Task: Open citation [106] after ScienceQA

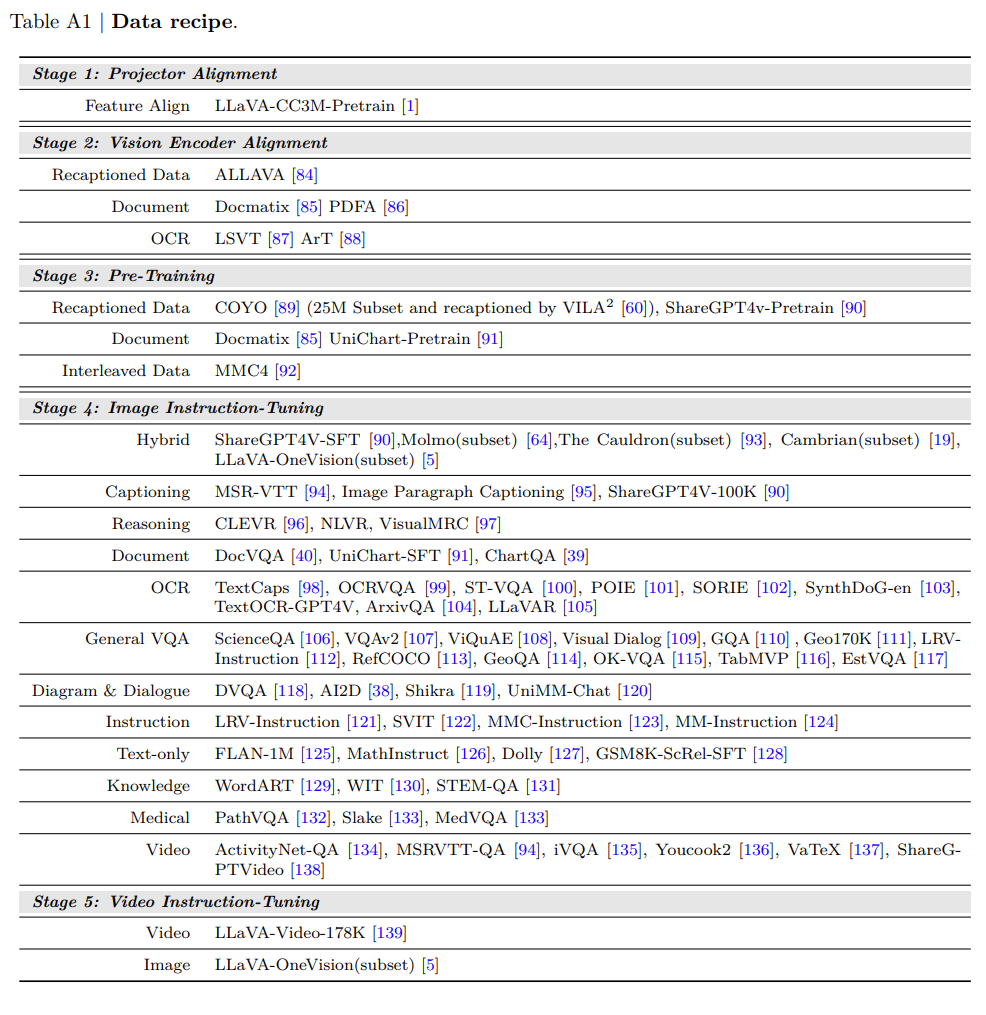Action: point(317,640)
